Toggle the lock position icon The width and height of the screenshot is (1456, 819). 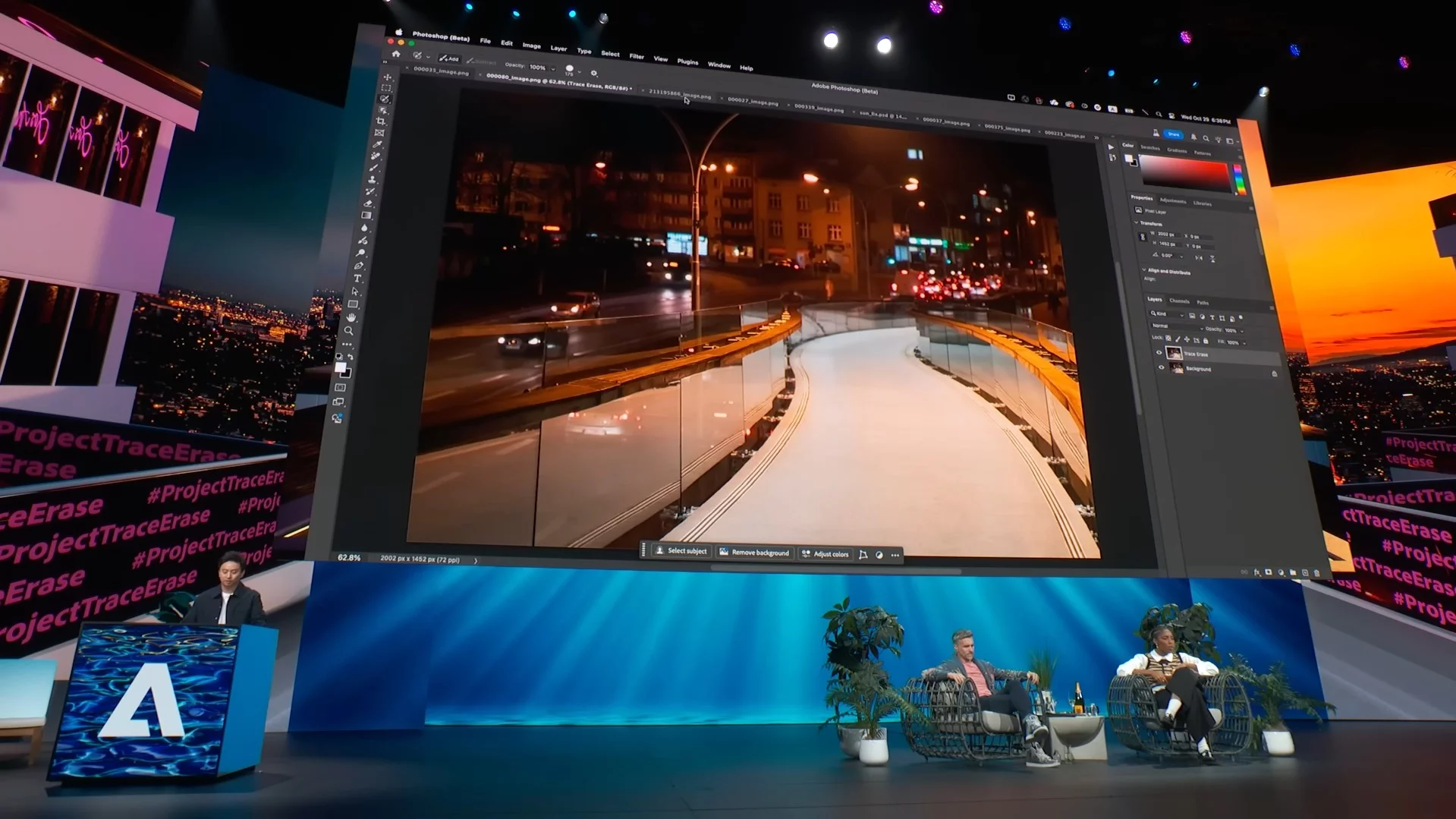coord(1187,340)
